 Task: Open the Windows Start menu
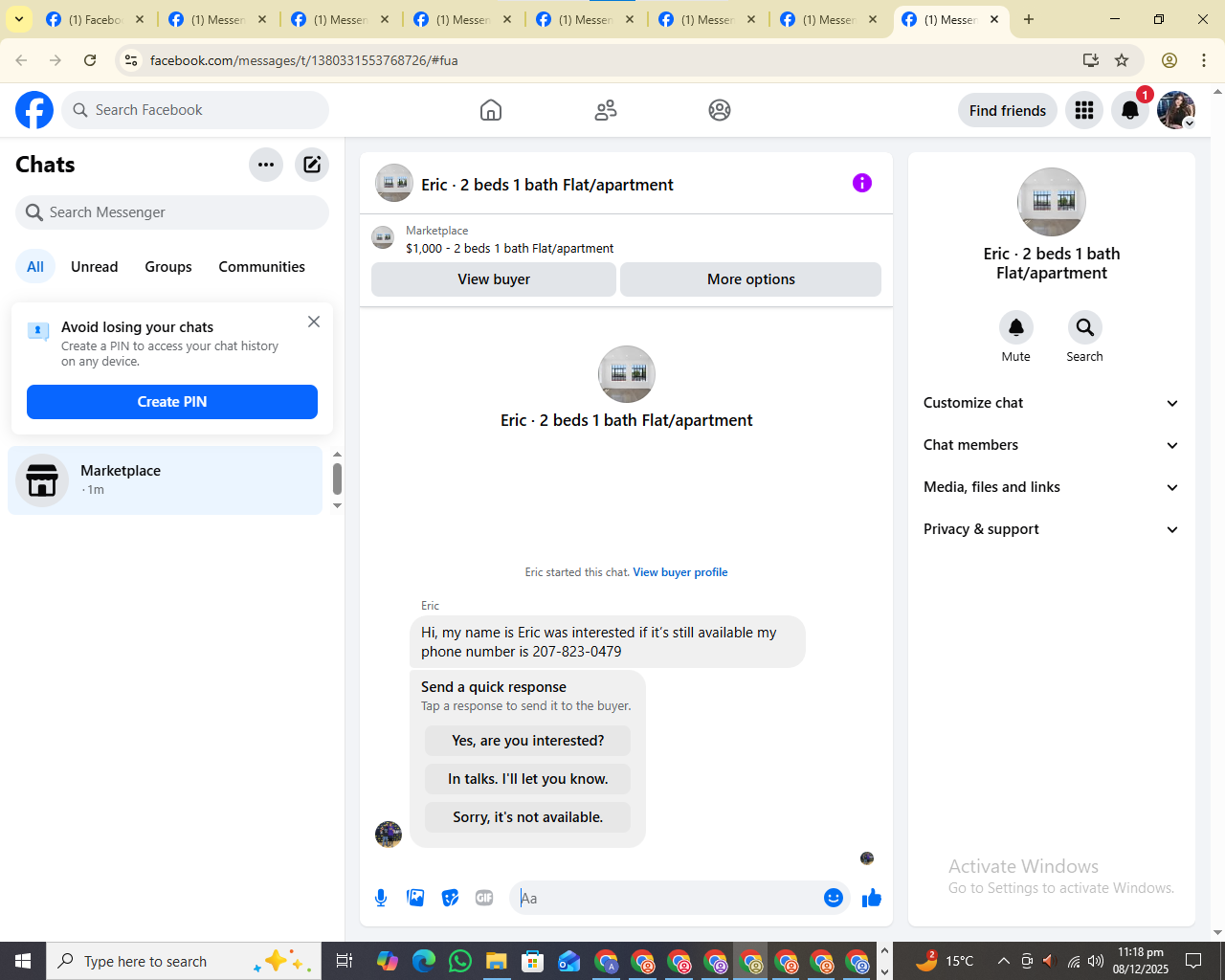(23, 961)
